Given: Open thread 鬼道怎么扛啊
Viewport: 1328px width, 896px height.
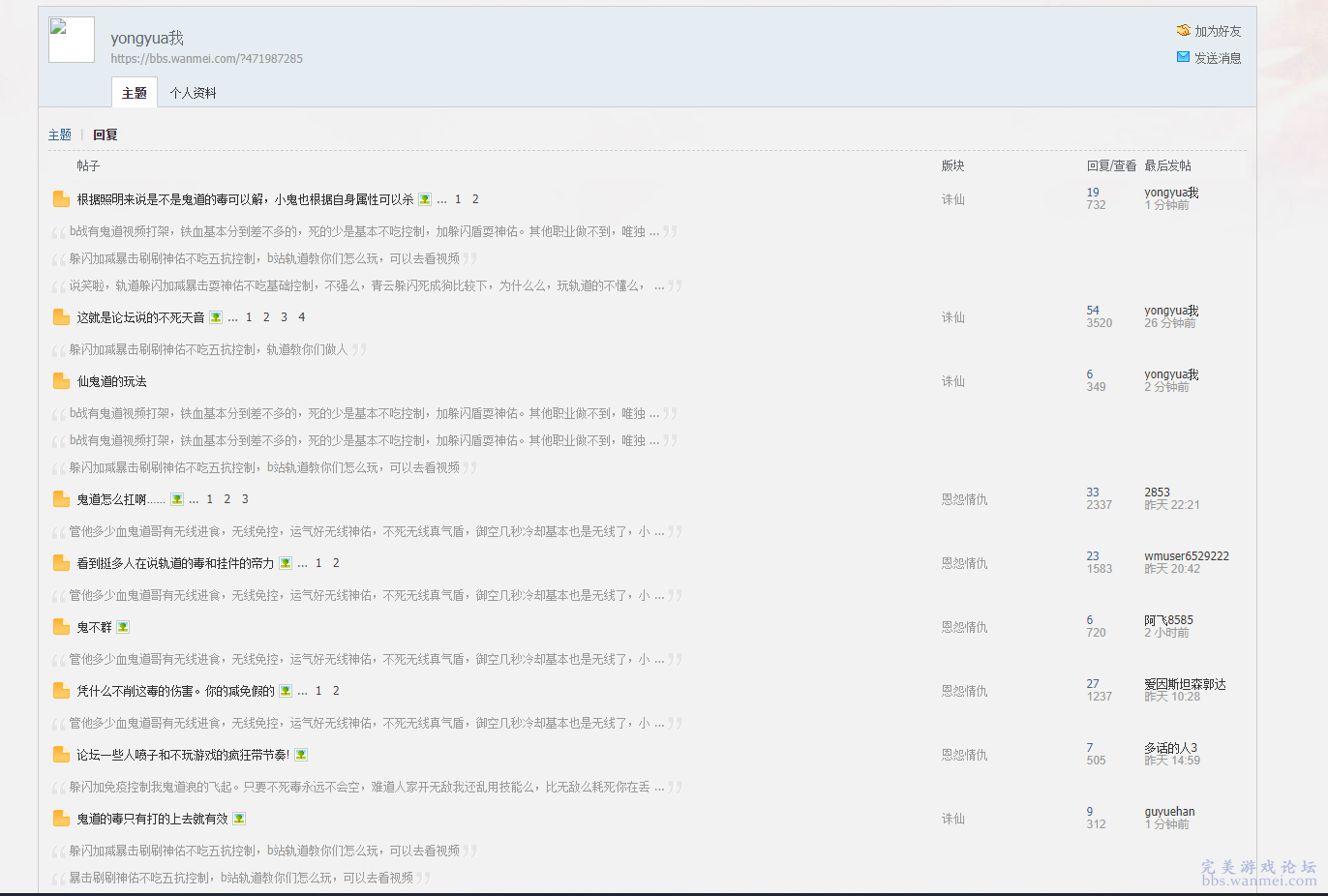Looking at the screenshot, I should [x=121, y=499].
